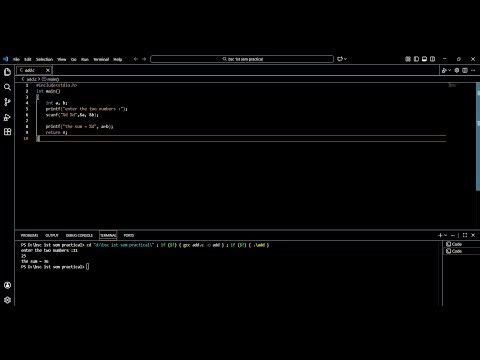Maximize the terminal panel size
The image size is (480, 360).
click(x=465, y=235)
